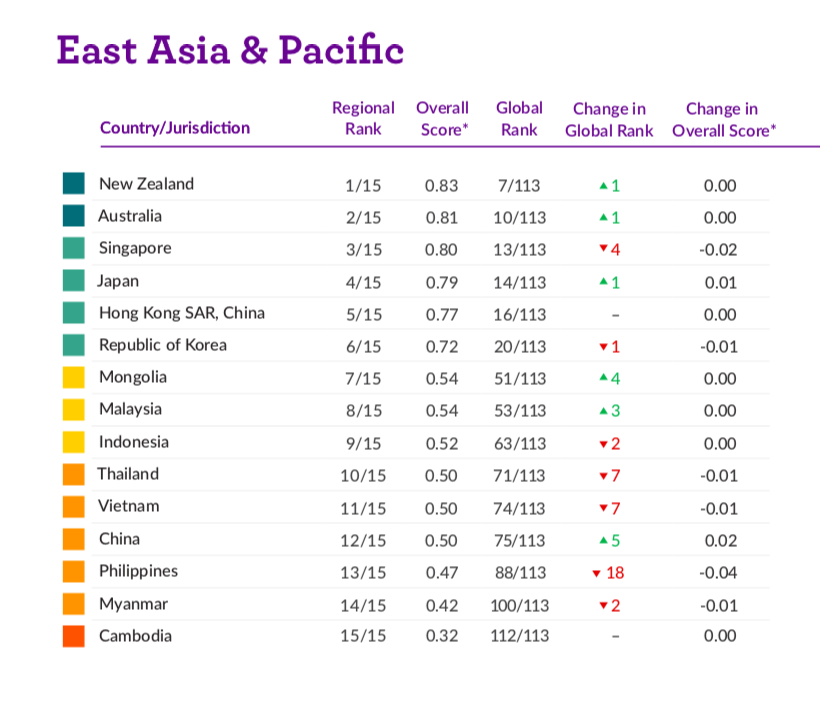820x716 pixels.
Task: Click score change '0.01' for Japan
Action: click(x=721, y=283)
